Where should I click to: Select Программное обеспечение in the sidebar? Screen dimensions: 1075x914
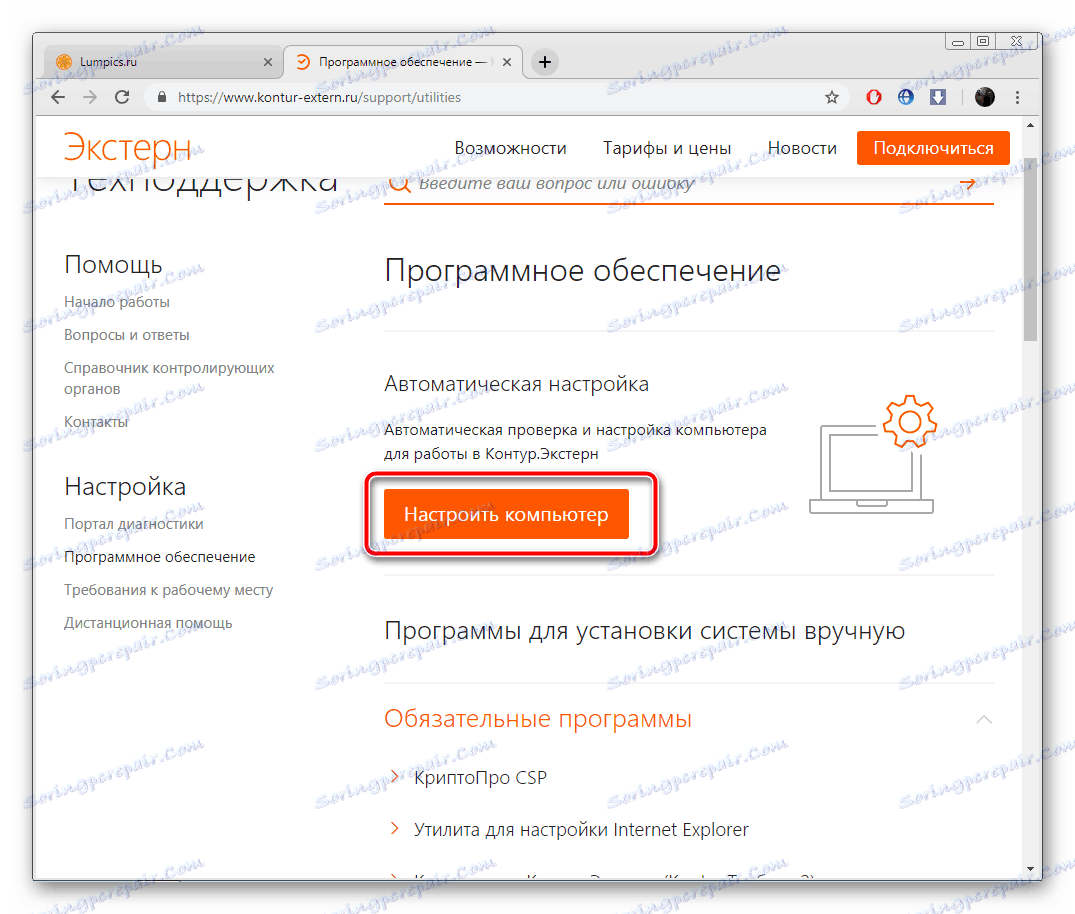click(159, 557)
